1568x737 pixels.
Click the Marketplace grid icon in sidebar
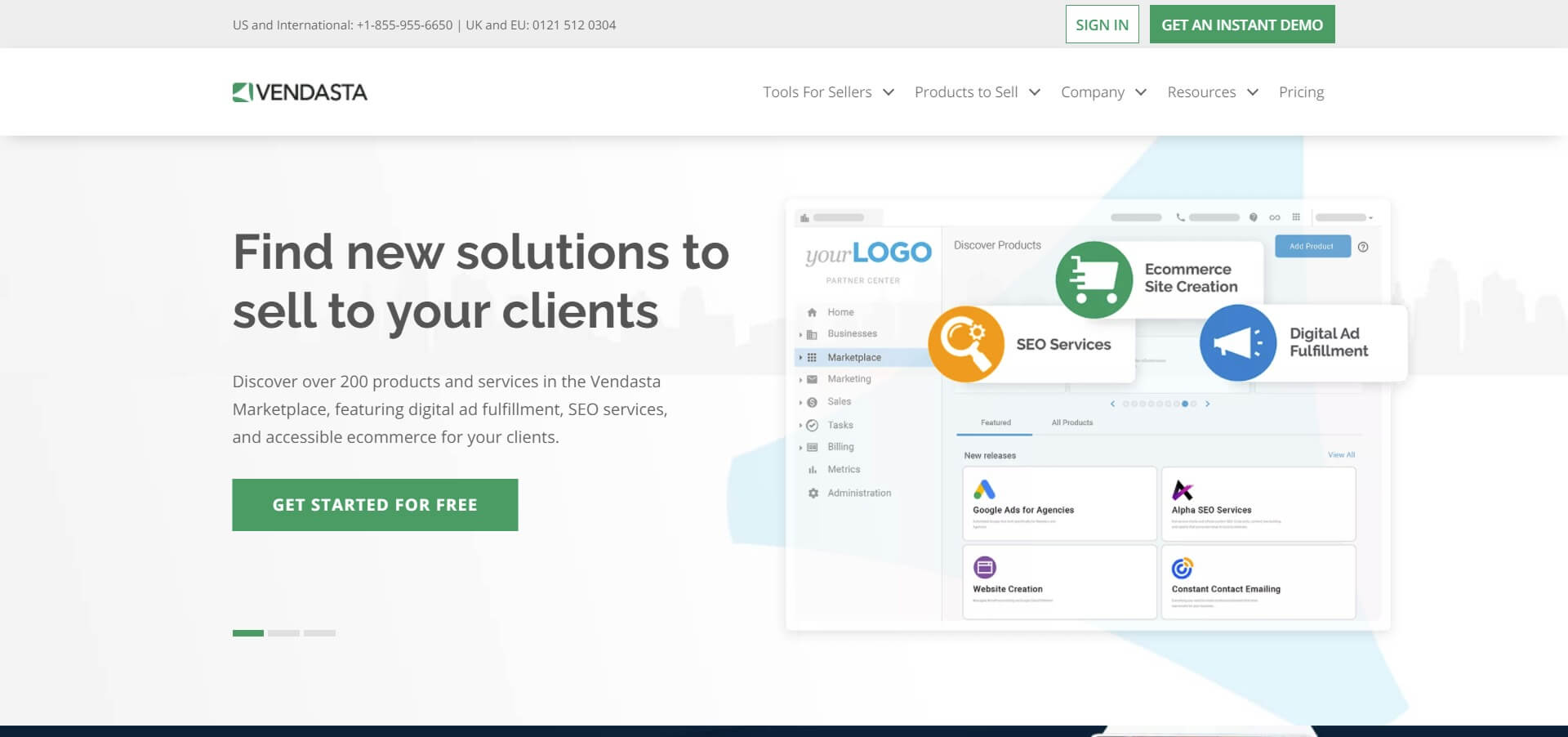point(812,357)
